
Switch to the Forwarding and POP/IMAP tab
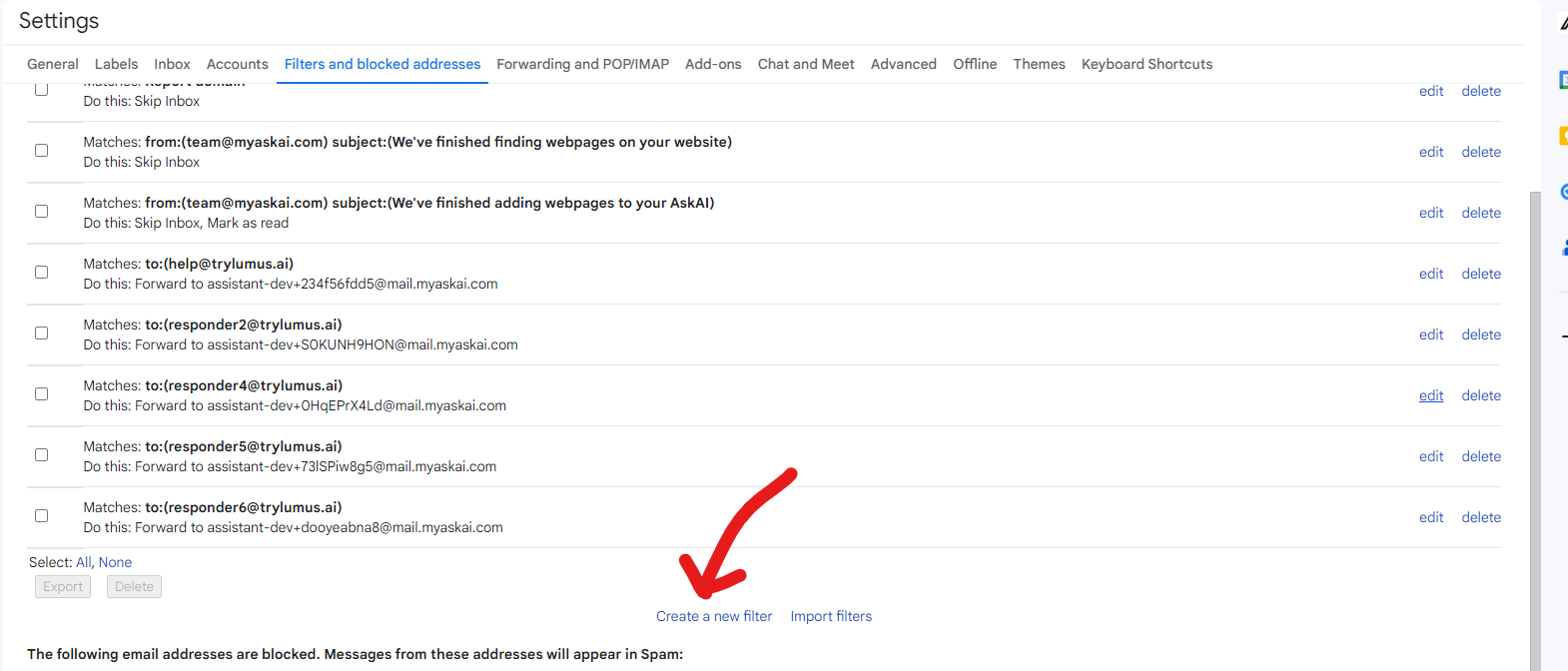(582, 64)
